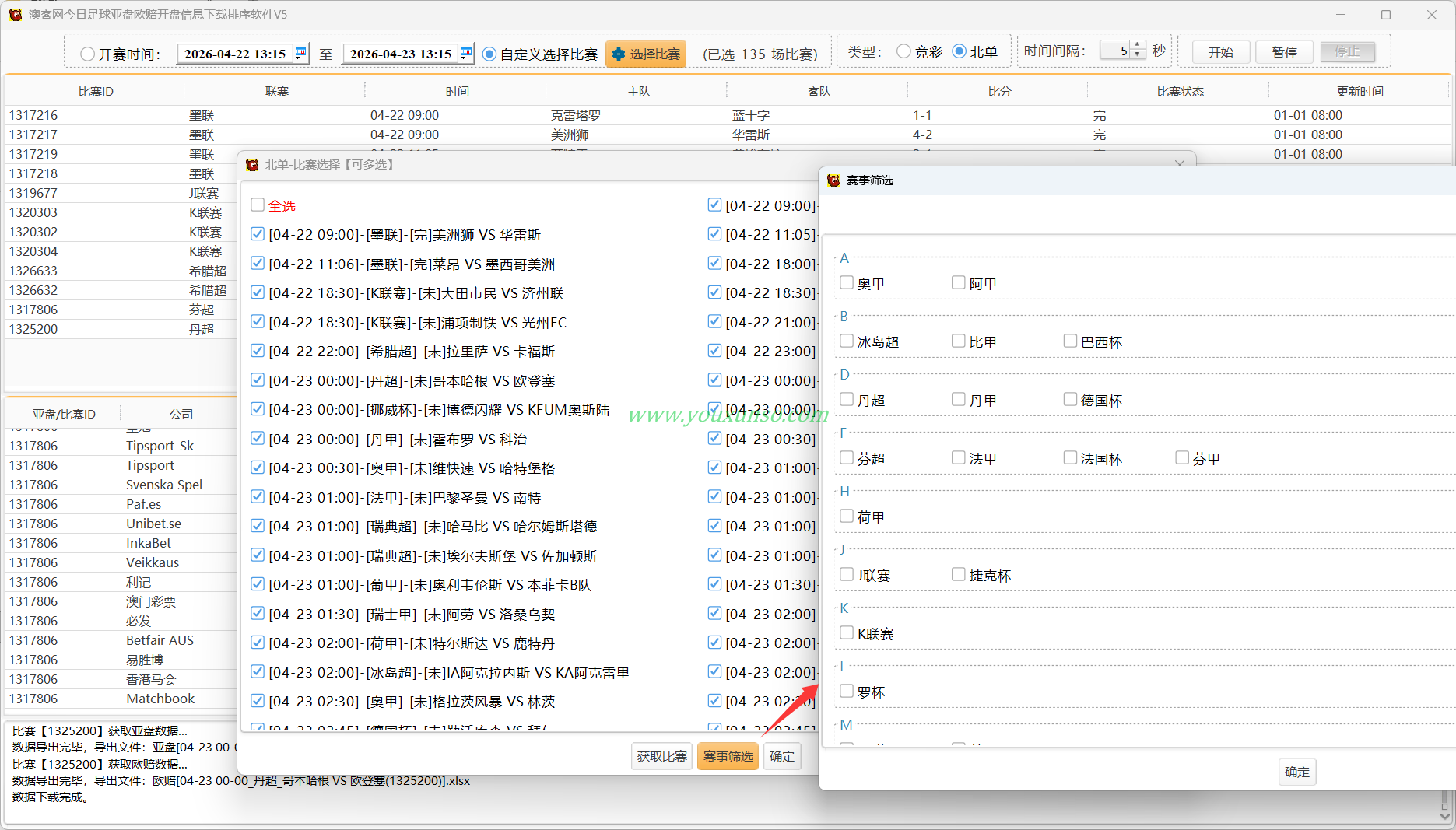Click the app logo in main title bar
Viewport: 1456px width, 830px height.
click(x=16, y=14)
